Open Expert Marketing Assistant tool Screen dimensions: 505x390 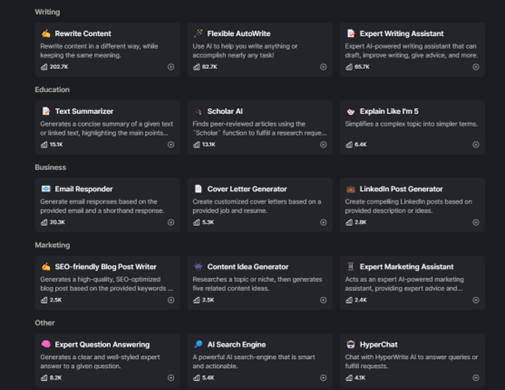point(406,267)
